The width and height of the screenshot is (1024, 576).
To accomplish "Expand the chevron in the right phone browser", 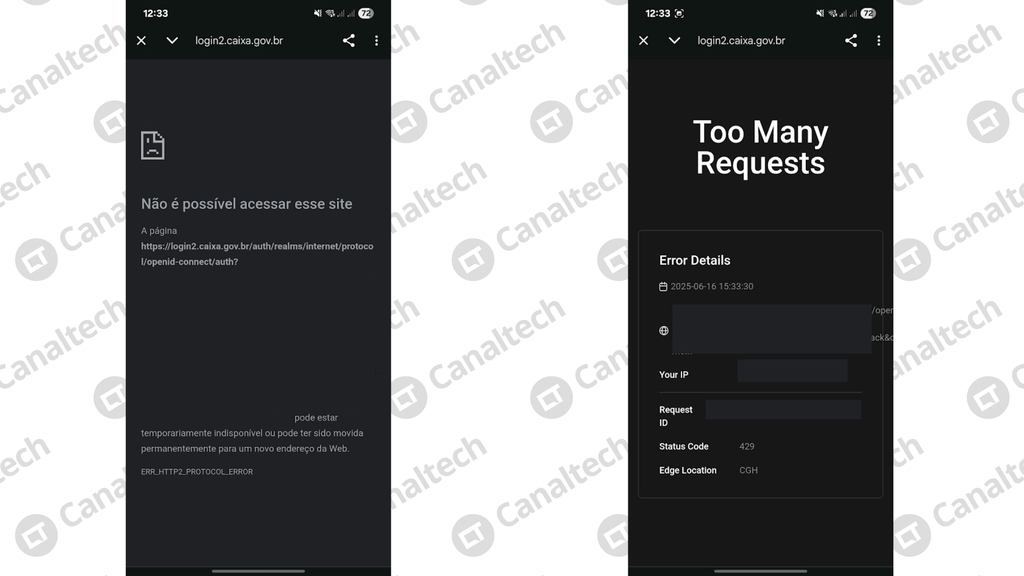I will pos(674,40).
